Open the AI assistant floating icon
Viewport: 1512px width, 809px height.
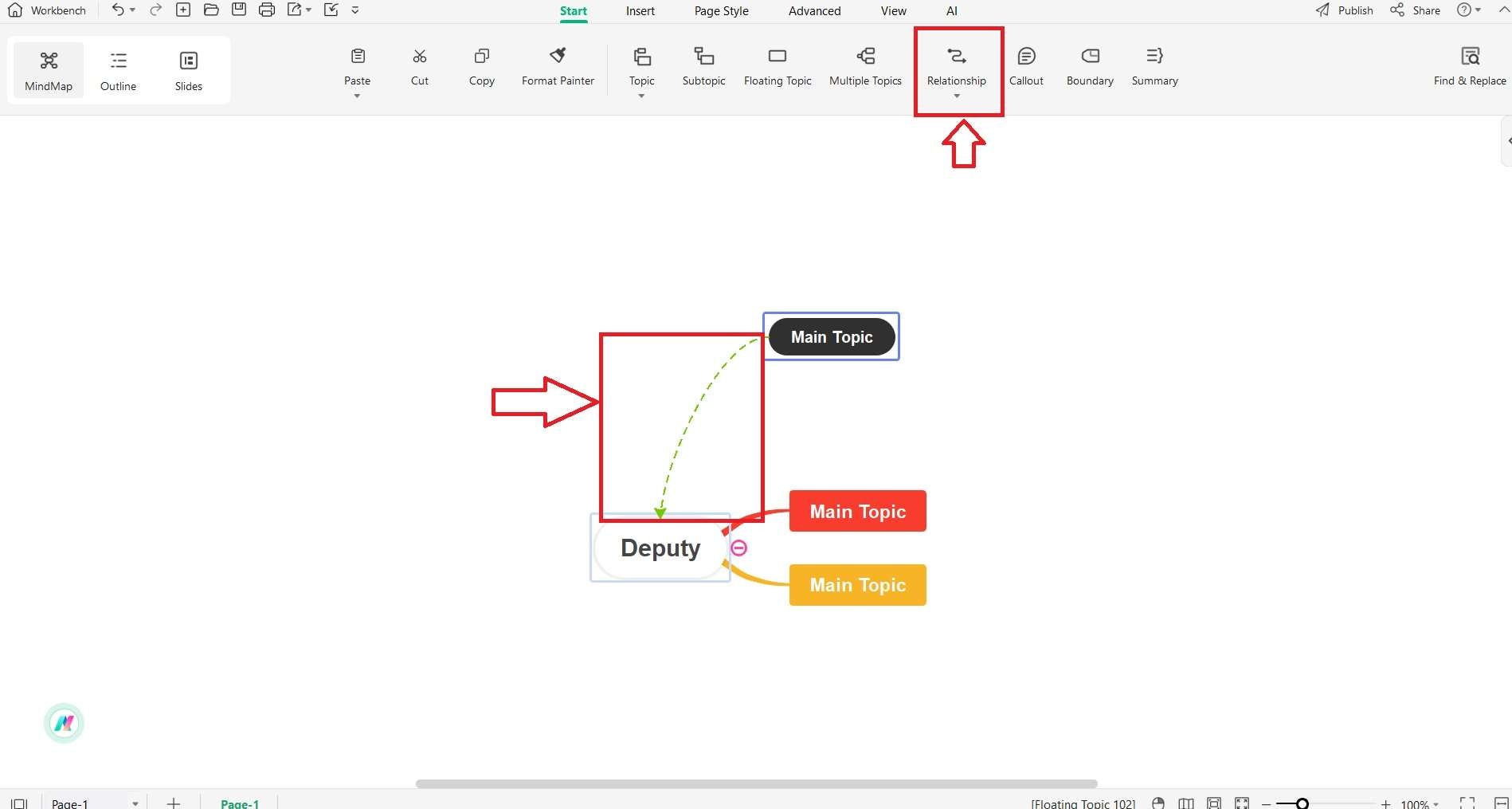64,723
